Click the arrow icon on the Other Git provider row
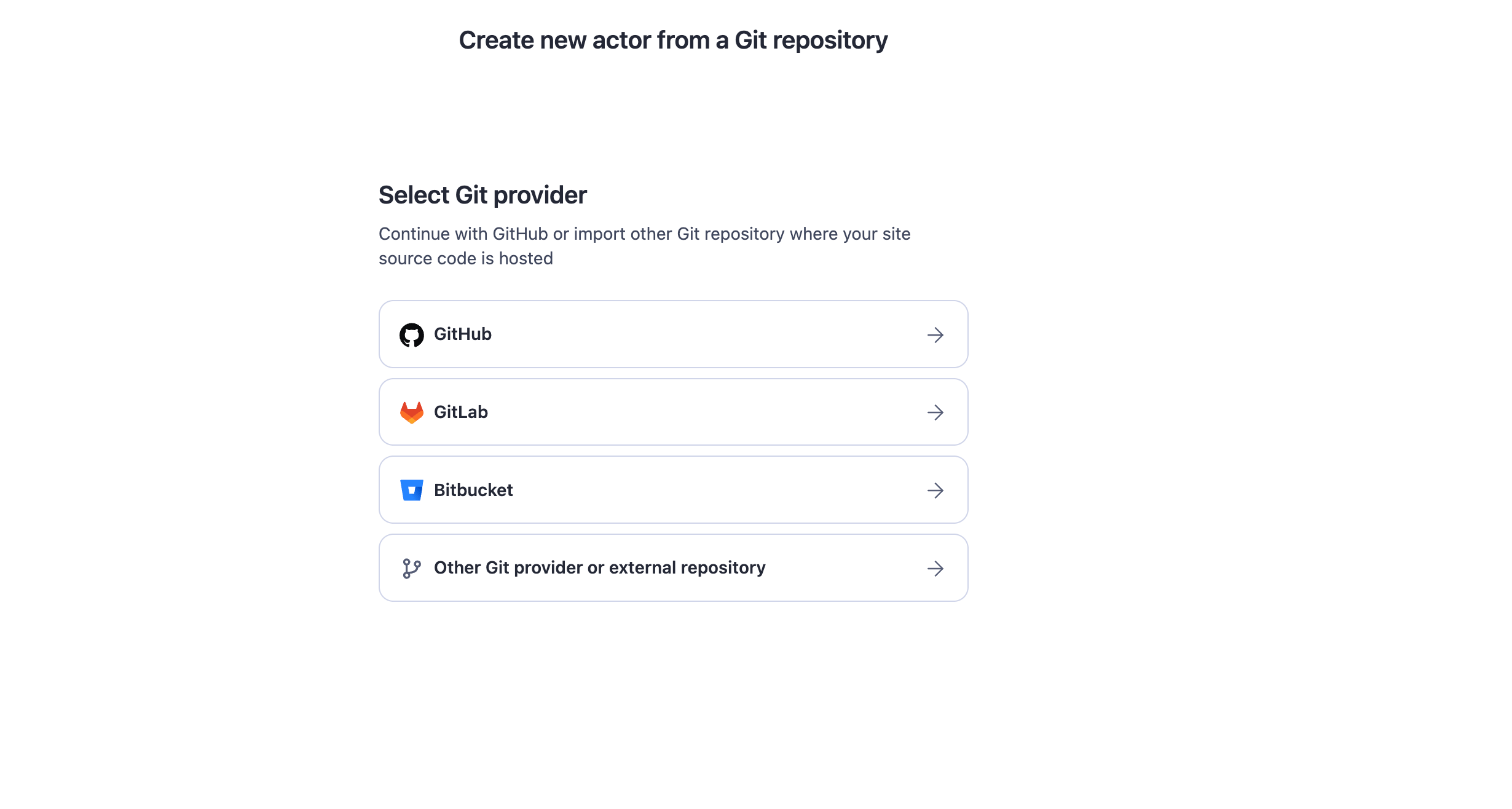Image resolution: width=1512 pixels, height=809 pixels. pyautogui.click(x=935, y=567)
